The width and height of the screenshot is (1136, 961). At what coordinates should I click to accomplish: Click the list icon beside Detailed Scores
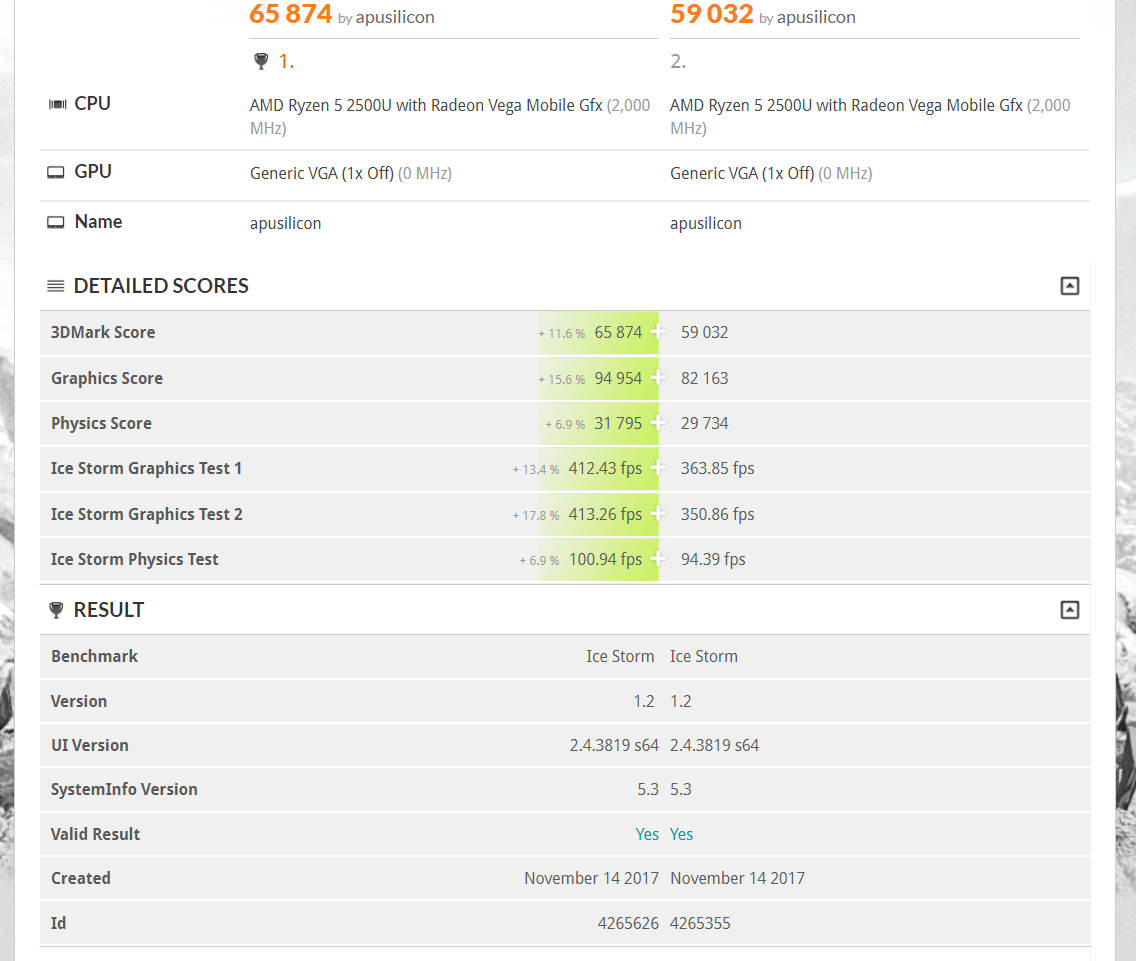point(56,286)
